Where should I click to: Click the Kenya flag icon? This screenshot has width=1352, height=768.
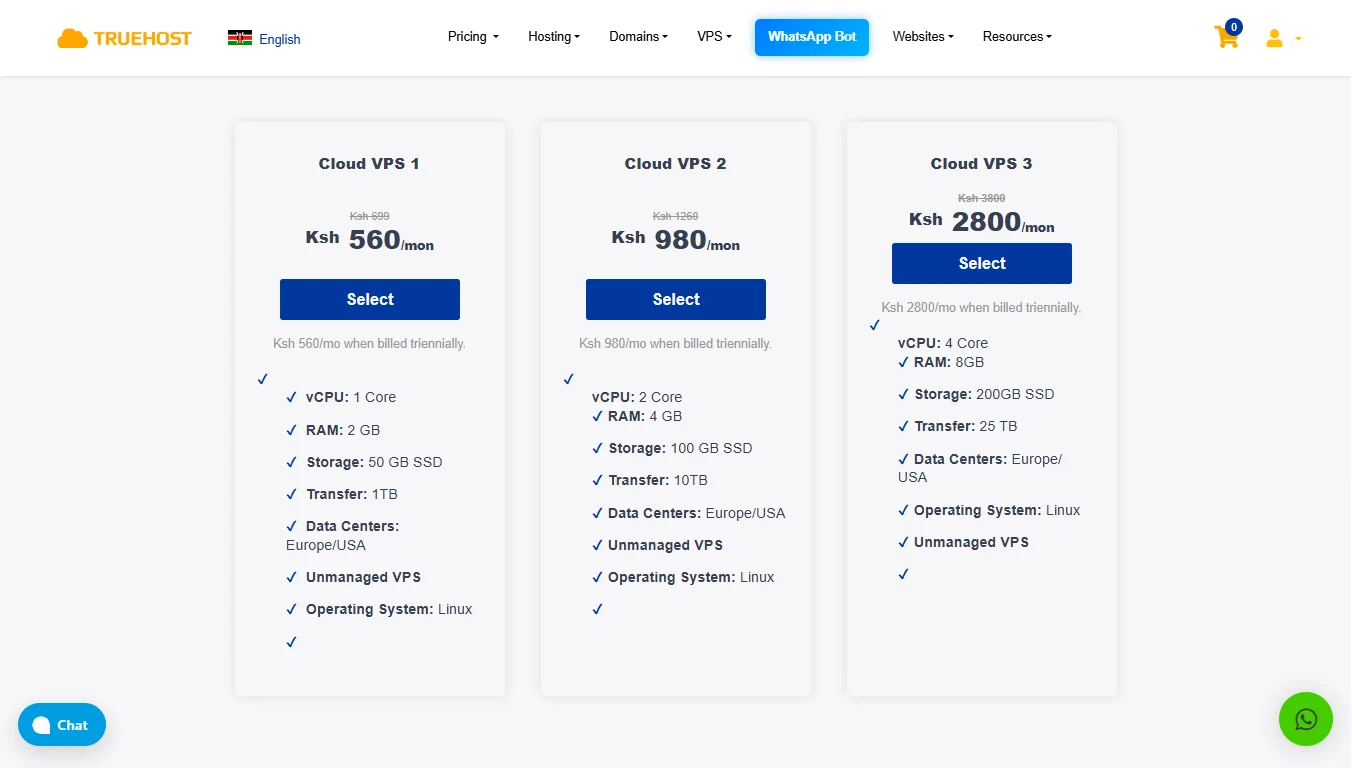[x=240, y=38]
